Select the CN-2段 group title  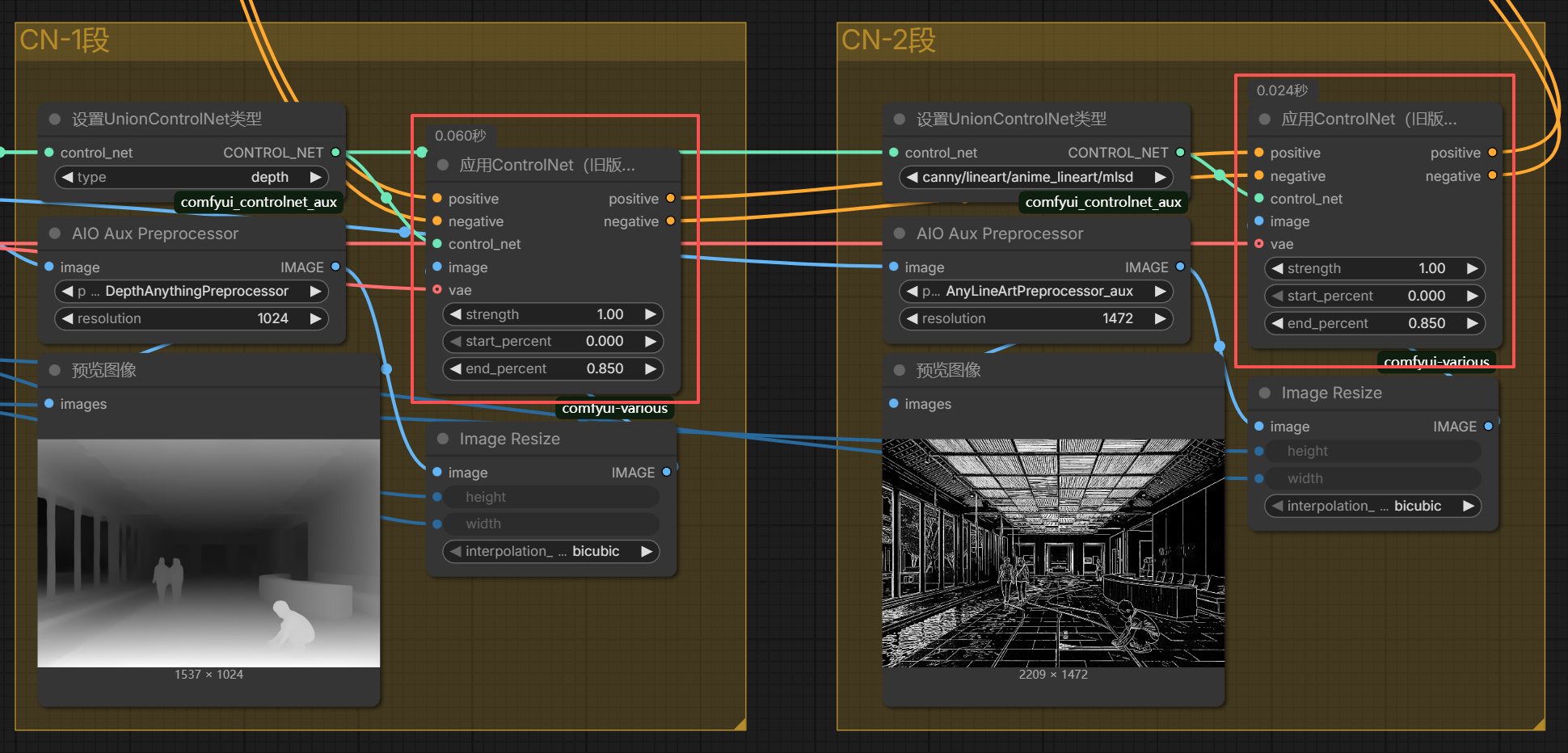[x=888, y=40]
